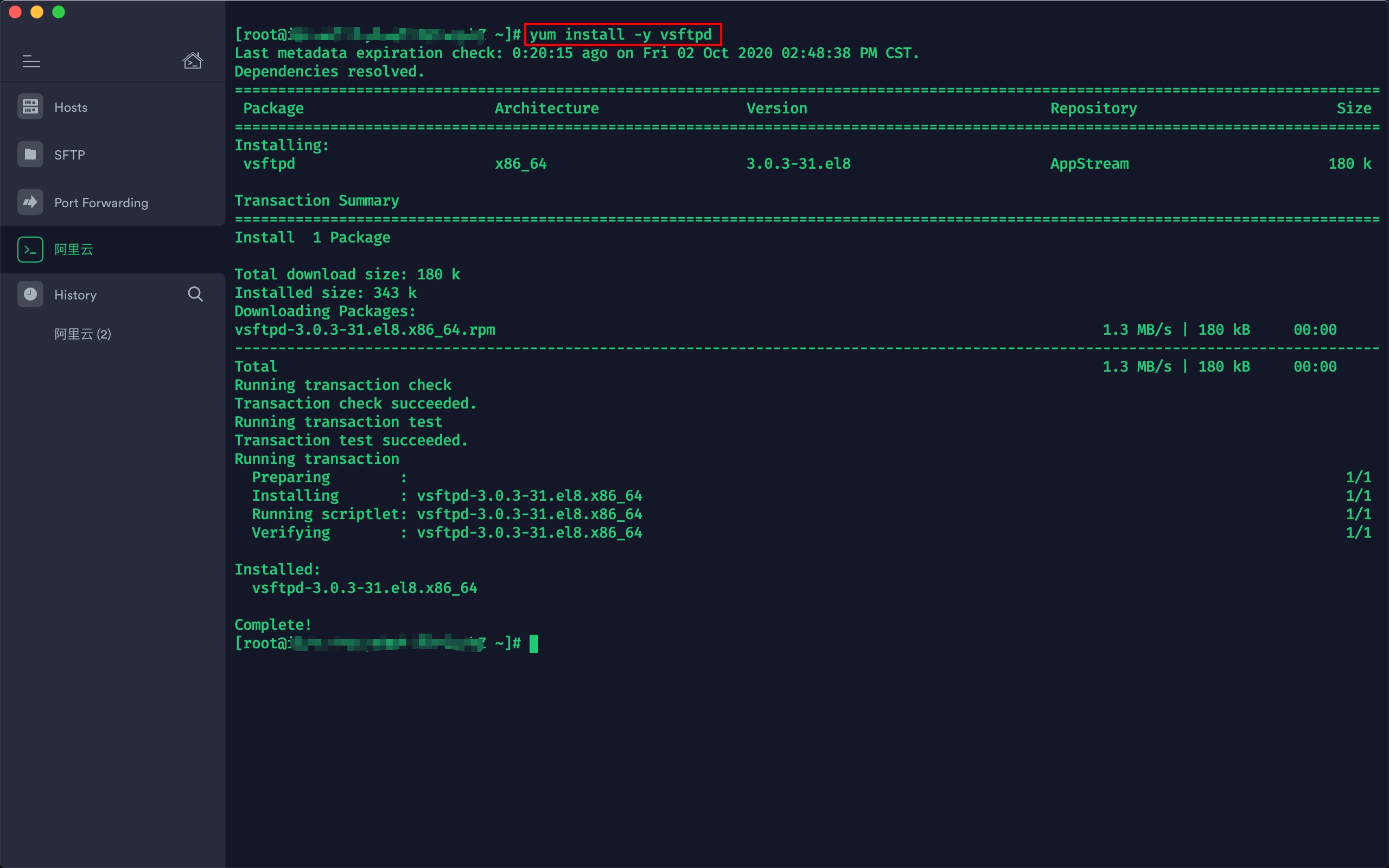Click the terminal cursor at last prompt
Viewport: 1389px width, 868px height.
tap(534, 643)
